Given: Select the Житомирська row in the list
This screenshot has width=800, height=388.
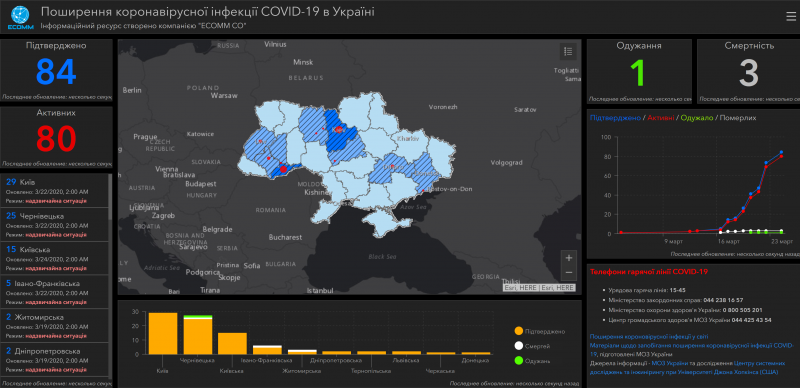Looking at the screenshot, I should click(x=54, y=326).
